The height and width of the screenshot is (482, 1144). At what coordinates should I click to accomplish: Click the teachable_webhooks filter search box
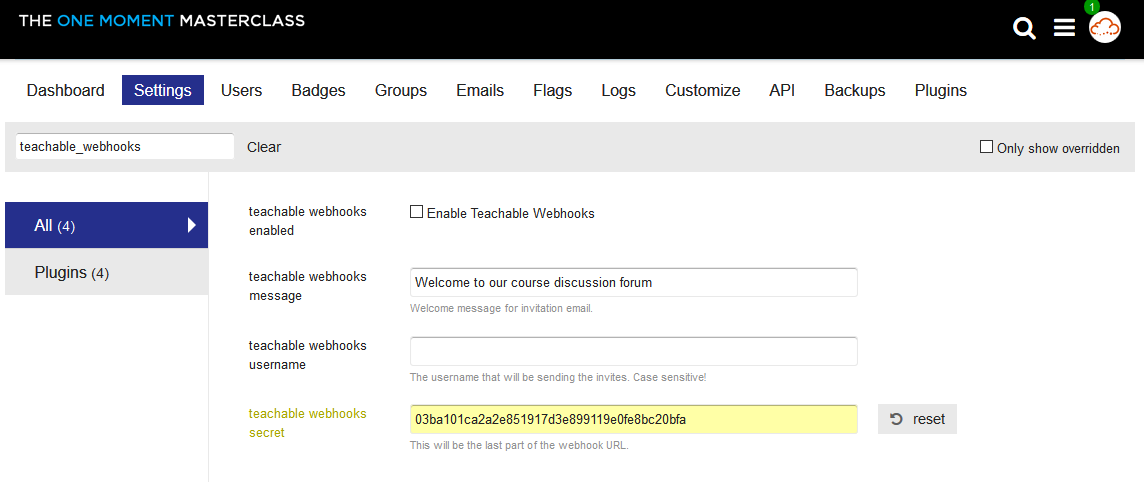pos(125,147)
